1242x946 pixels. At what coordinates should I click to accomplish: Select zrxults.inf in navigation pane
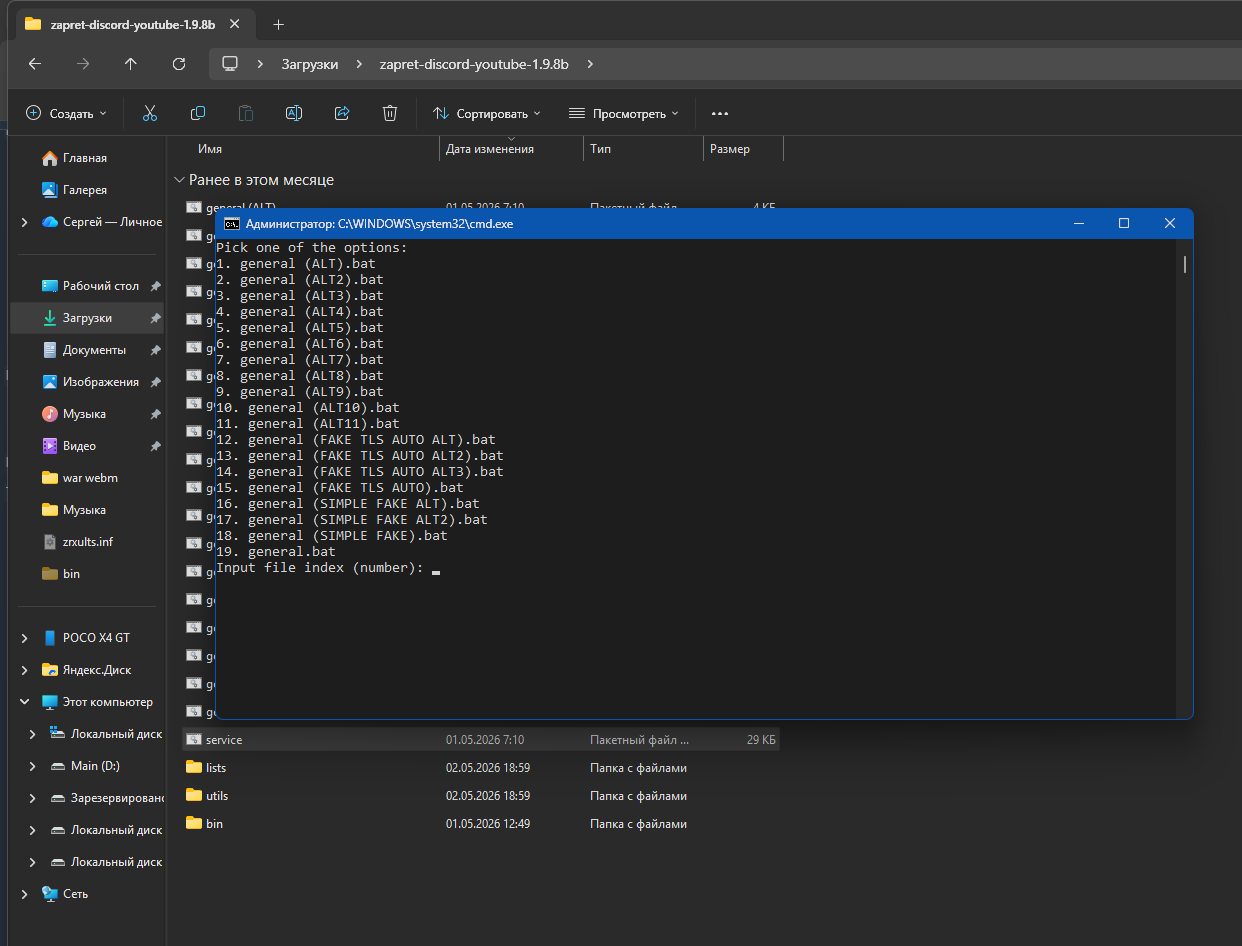coord(88,542)
